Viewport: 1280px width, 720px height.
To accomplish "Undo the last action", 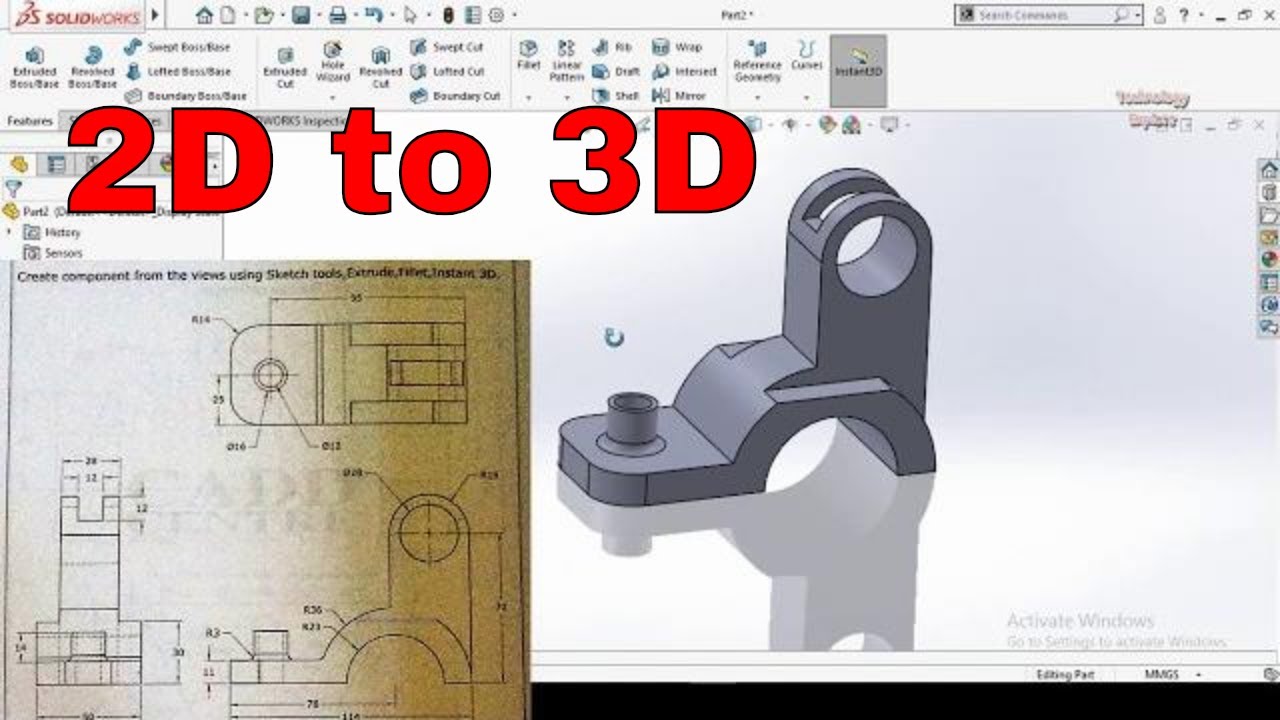I will click(x=373, y=15).
